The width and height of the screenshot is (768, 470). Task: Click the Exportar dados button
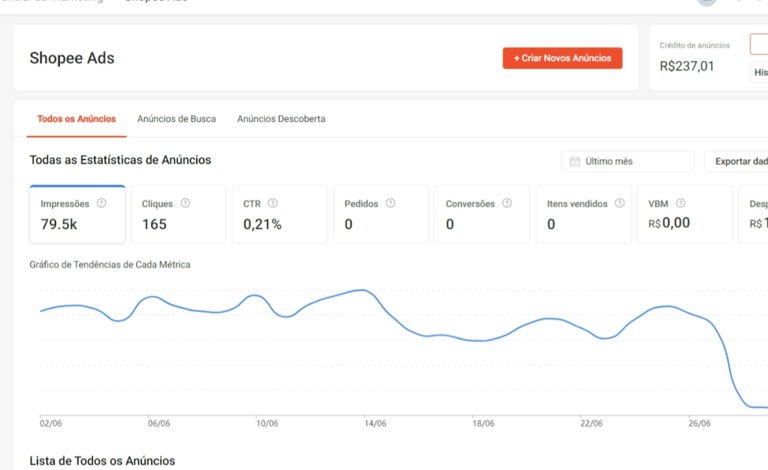(736, 162)
